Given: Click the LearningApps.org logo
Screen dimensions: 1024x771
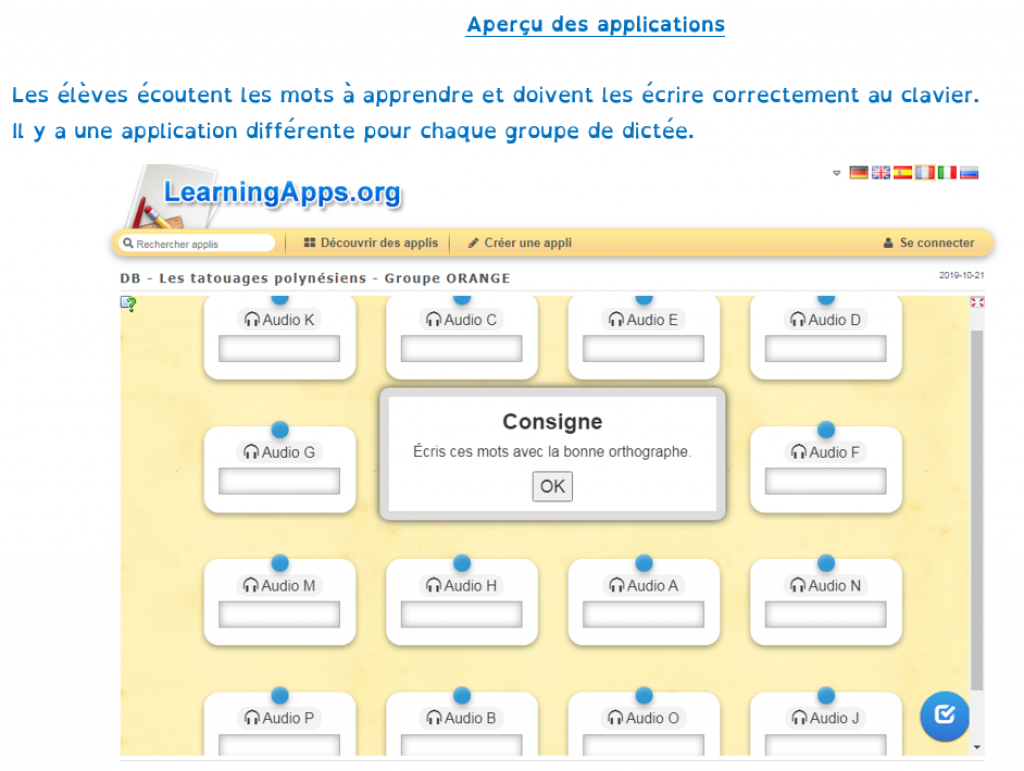Looking at the screenshot, I should (281, 193).
